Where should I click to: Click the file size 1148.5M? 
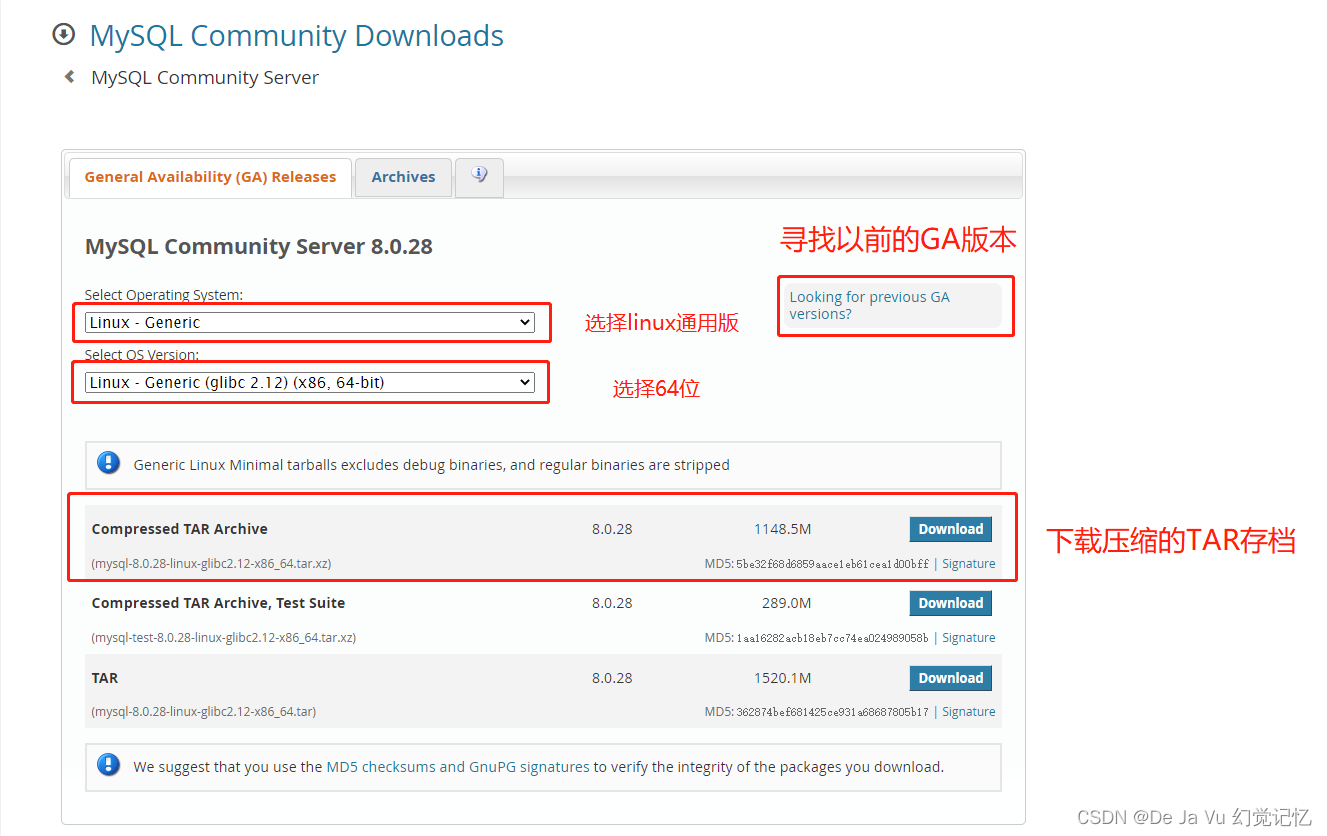tap(782, 529)
